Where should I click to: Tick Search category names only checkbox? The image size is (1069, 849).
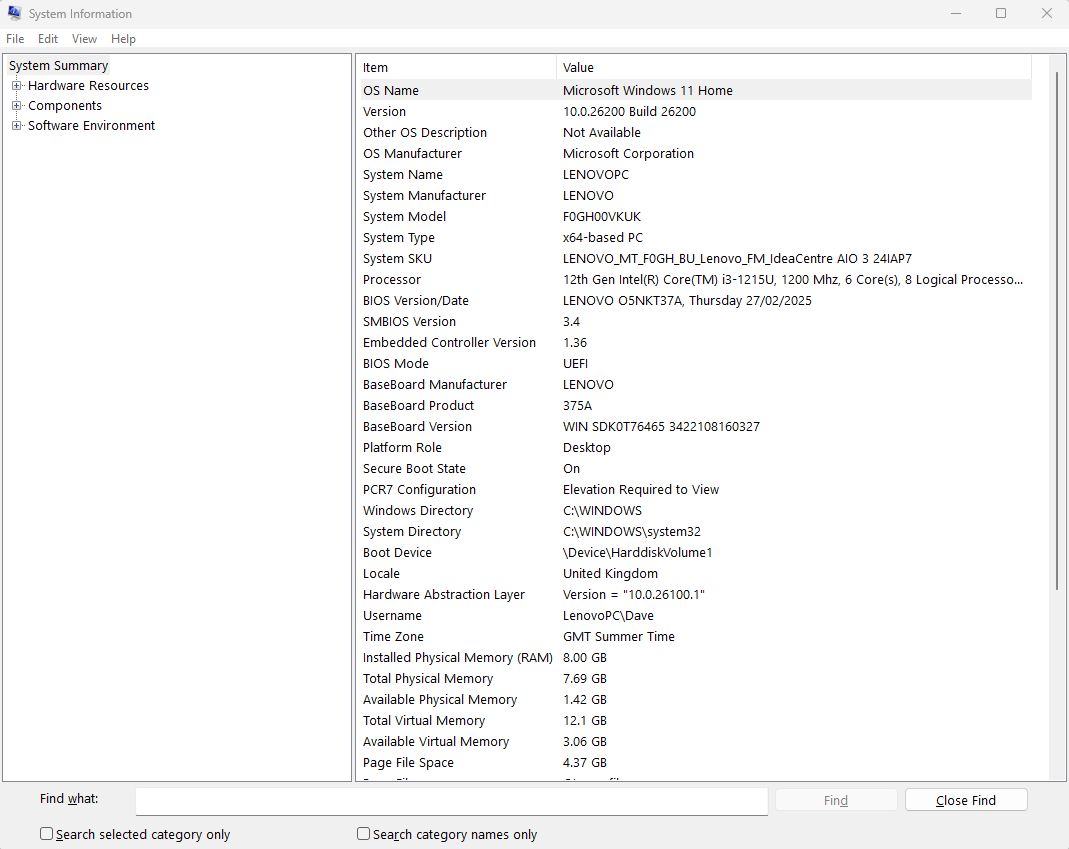[363, 833]
